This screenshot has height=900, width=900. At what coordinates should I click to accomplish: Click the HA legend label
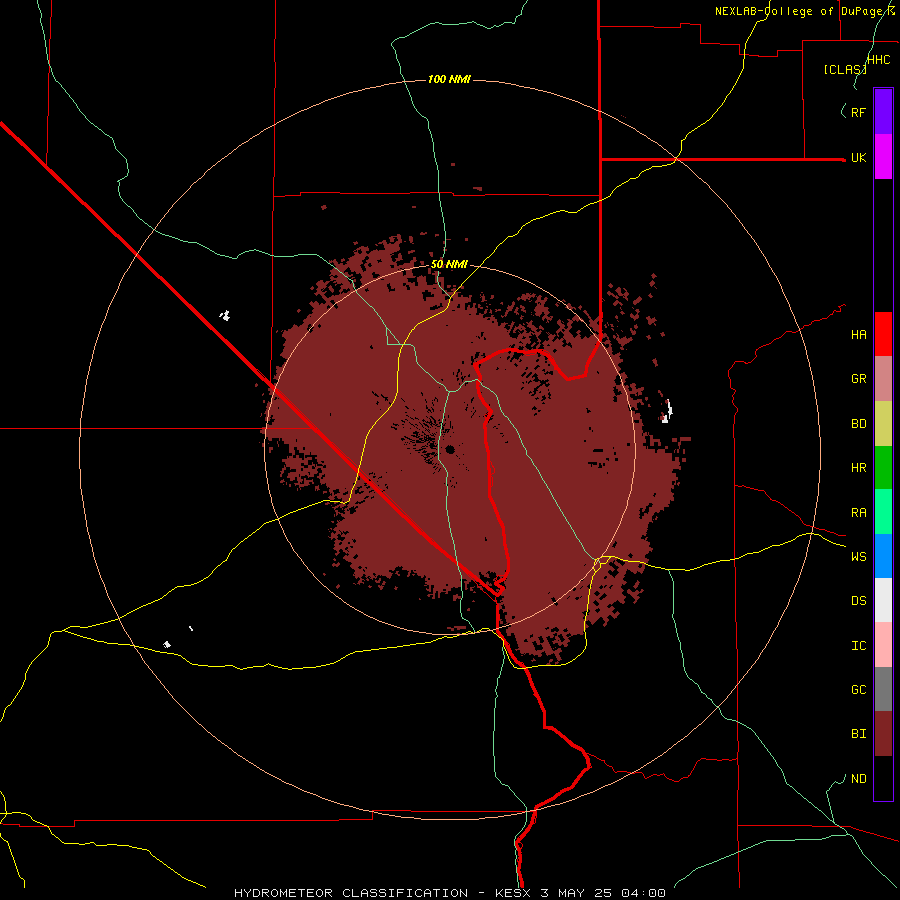click(x=858, y=335)
